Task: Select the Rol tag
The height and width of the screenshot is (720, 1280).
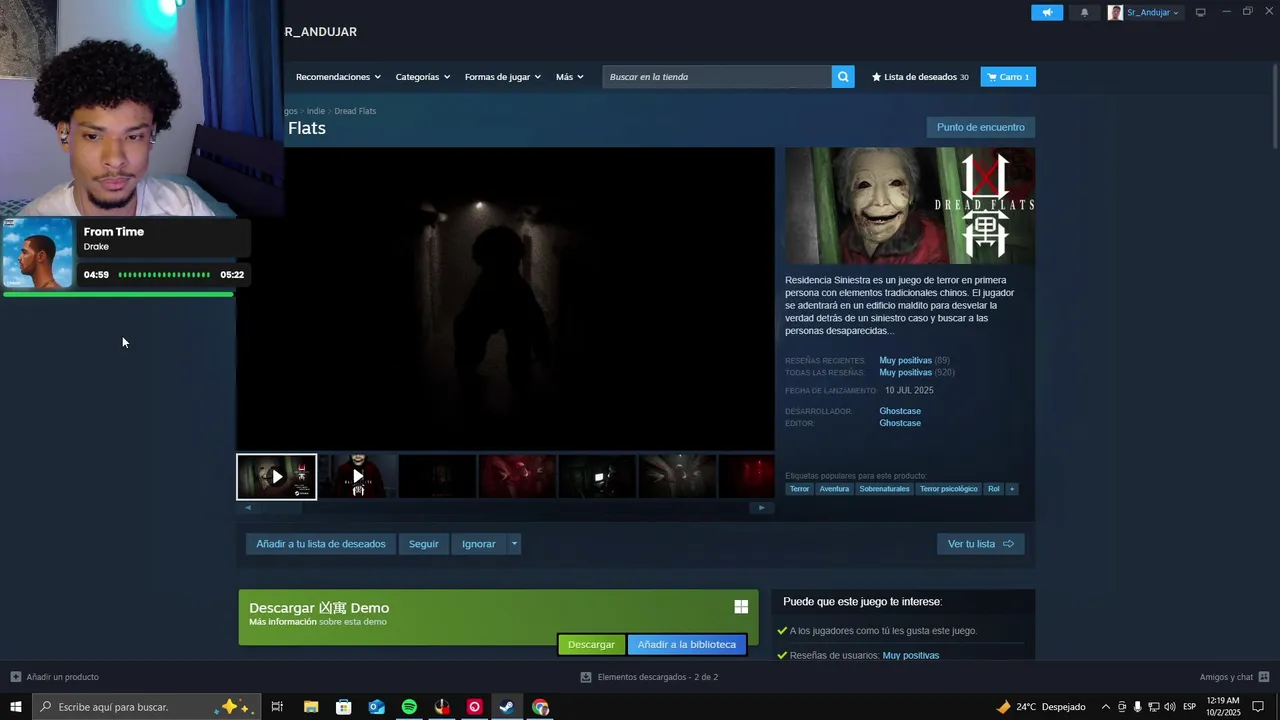Action: [993, 489]
